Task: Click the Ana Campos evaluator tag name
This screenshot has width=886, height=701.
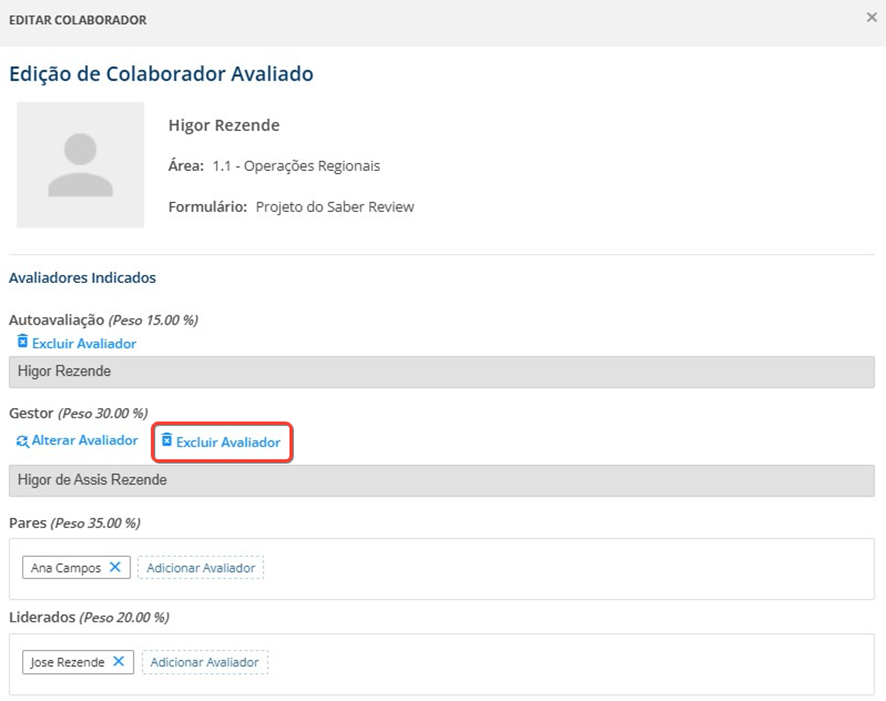Action: point(66,568)
